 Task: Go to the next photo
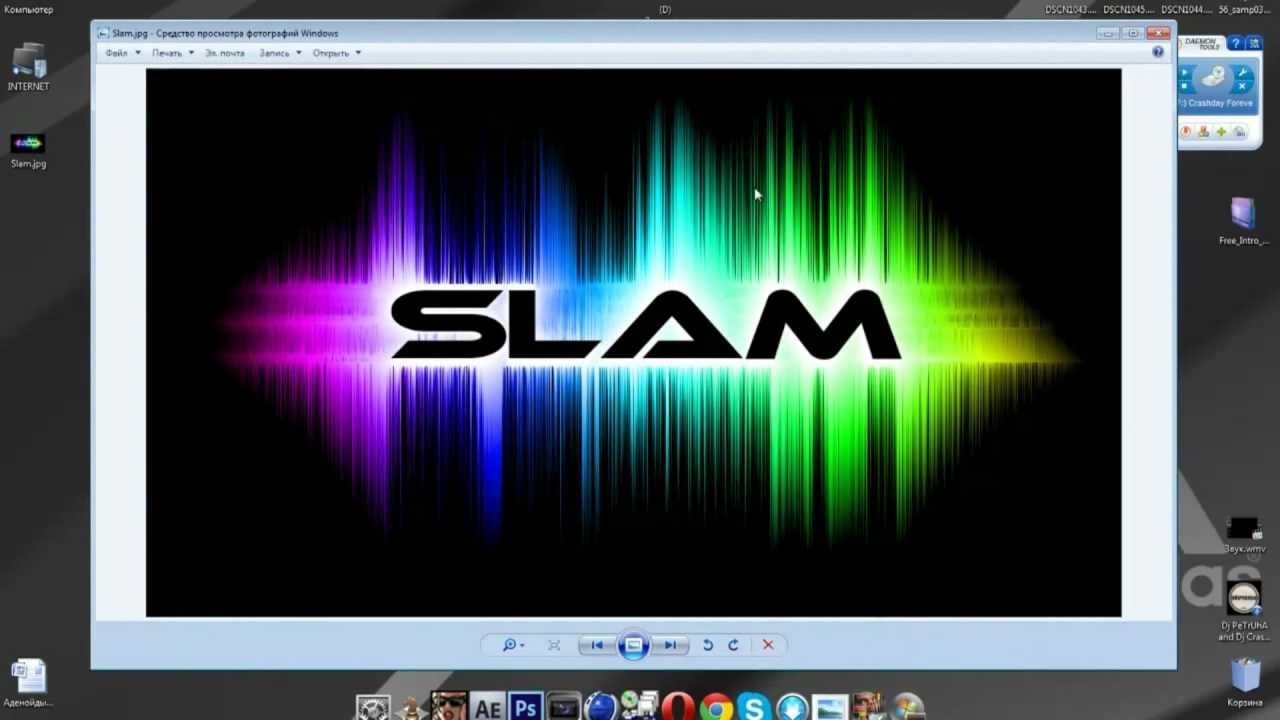point(670,645)
